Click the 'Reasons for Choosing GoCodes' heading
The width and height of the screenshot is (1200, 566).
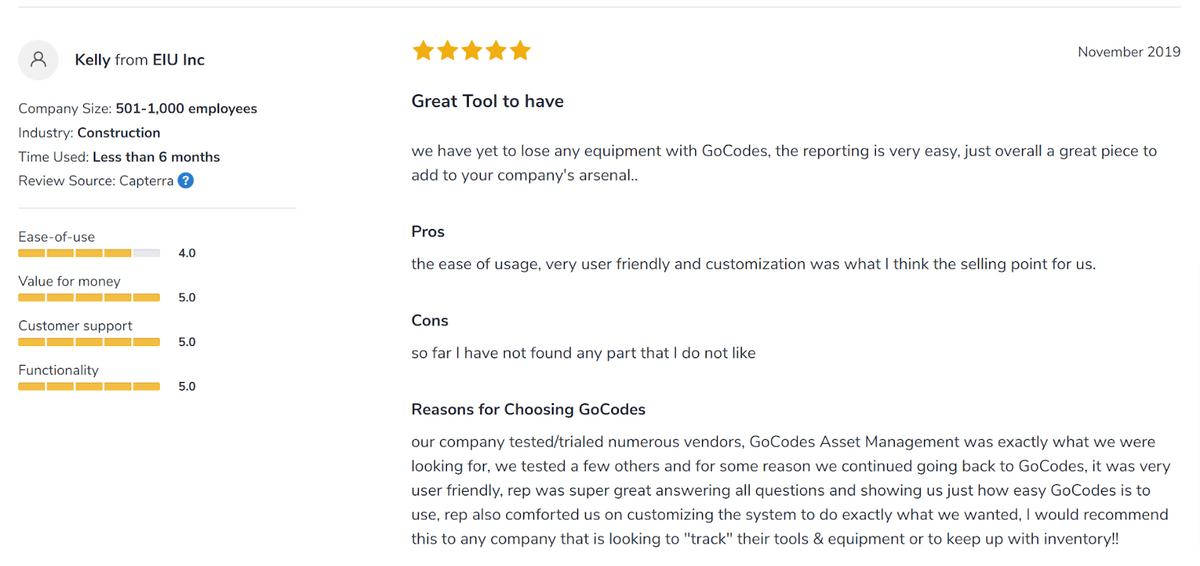click(528, 409)
